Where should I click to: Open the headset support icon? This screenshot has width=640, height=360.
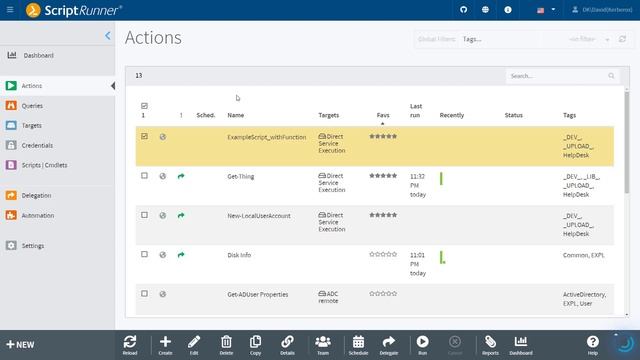[x=463, y=10]
